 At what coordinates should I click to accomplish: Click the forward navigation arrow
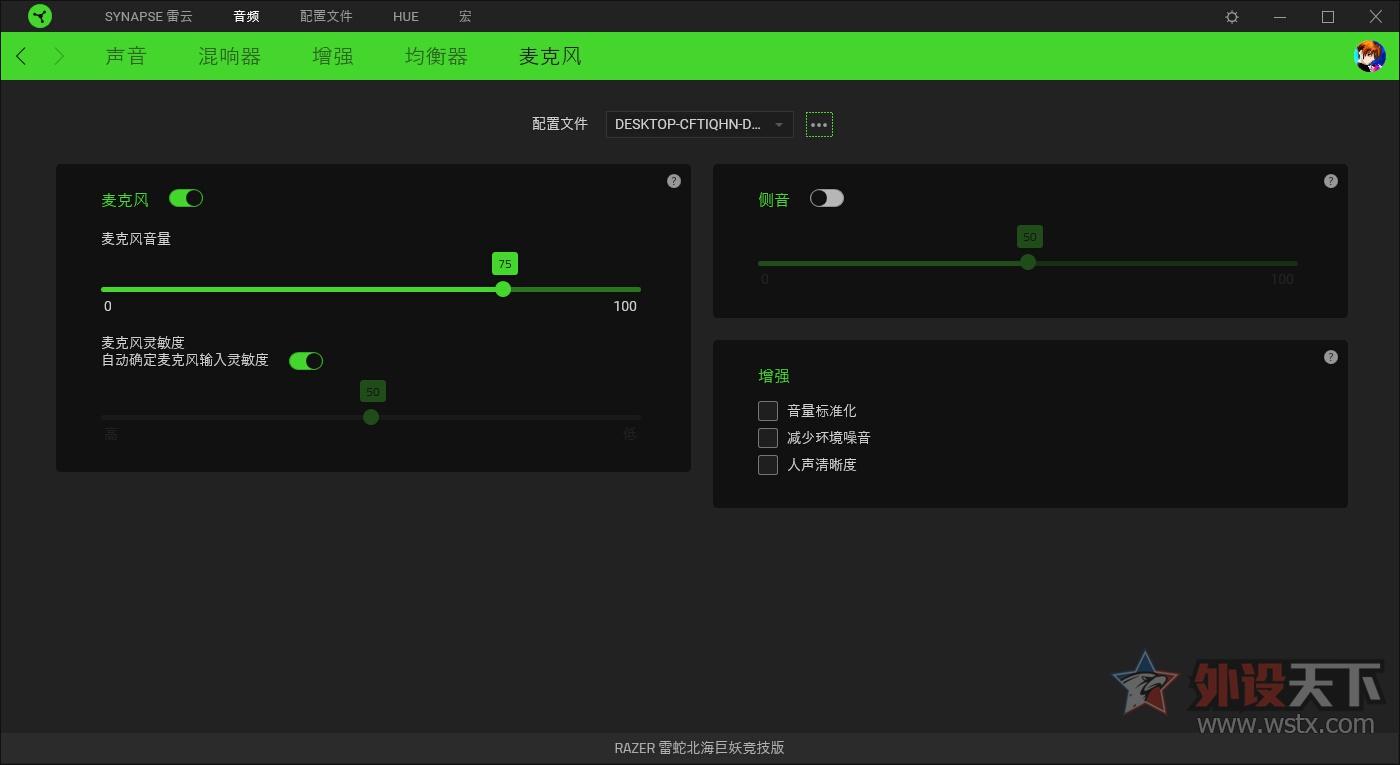tap(59, 56)
